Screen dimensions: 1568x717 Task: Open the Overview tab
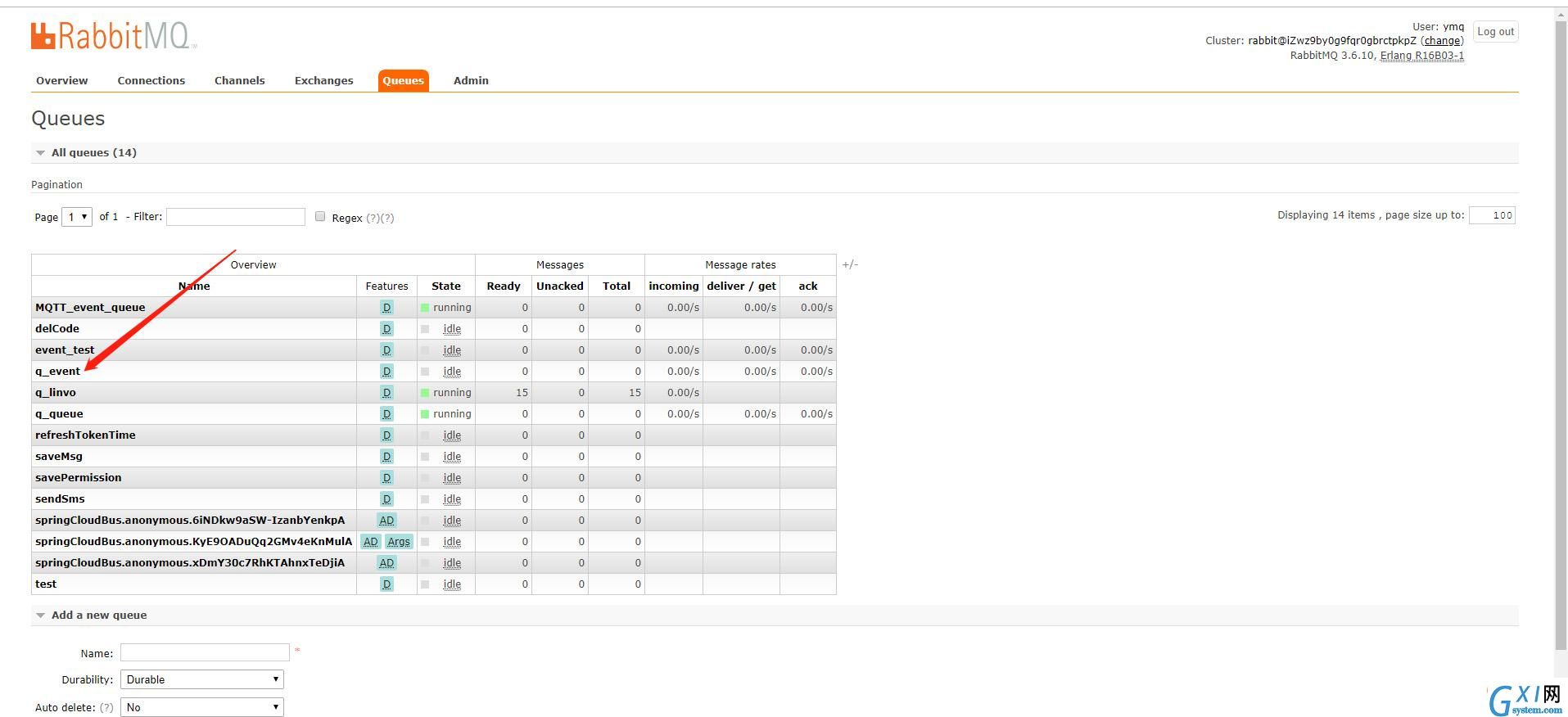pos(62,80)
